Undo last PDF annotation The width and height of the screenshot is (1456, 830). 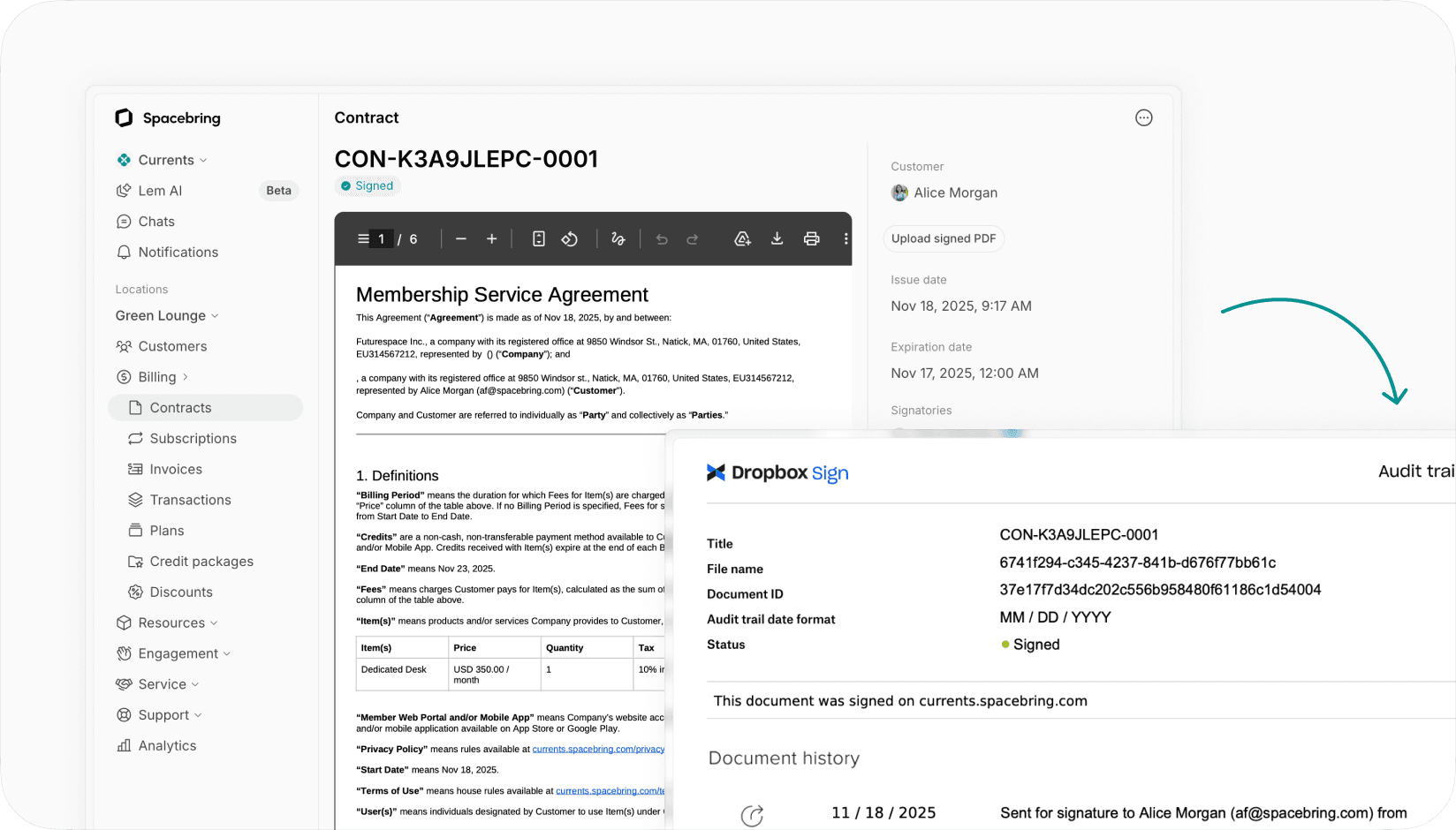[x=662, y=239]
